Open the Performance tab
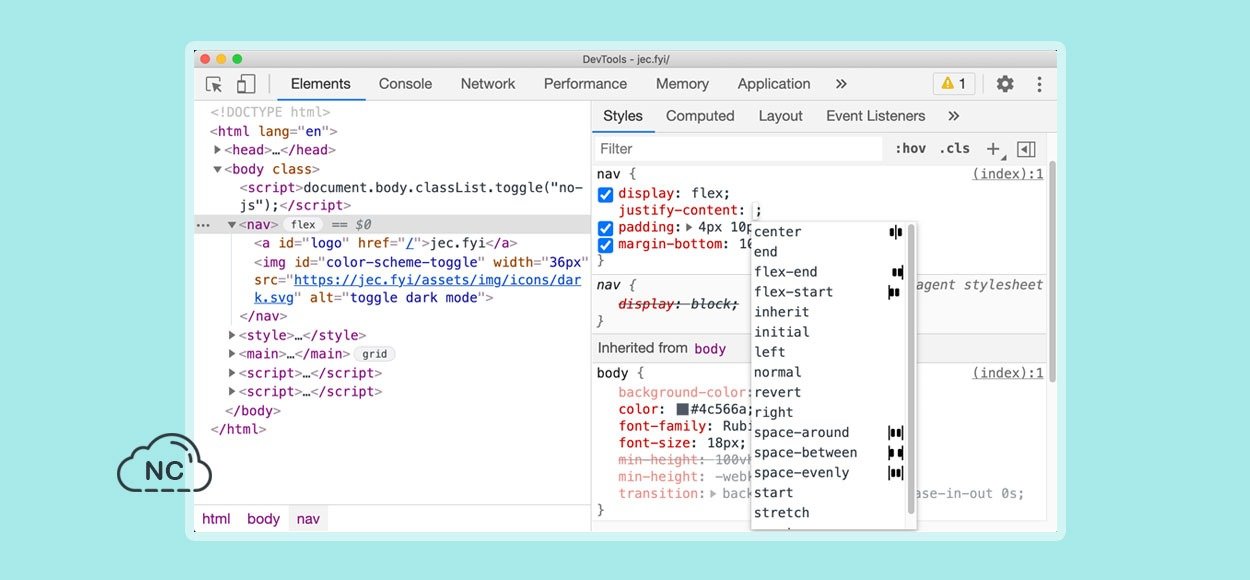 coord(585,84)
